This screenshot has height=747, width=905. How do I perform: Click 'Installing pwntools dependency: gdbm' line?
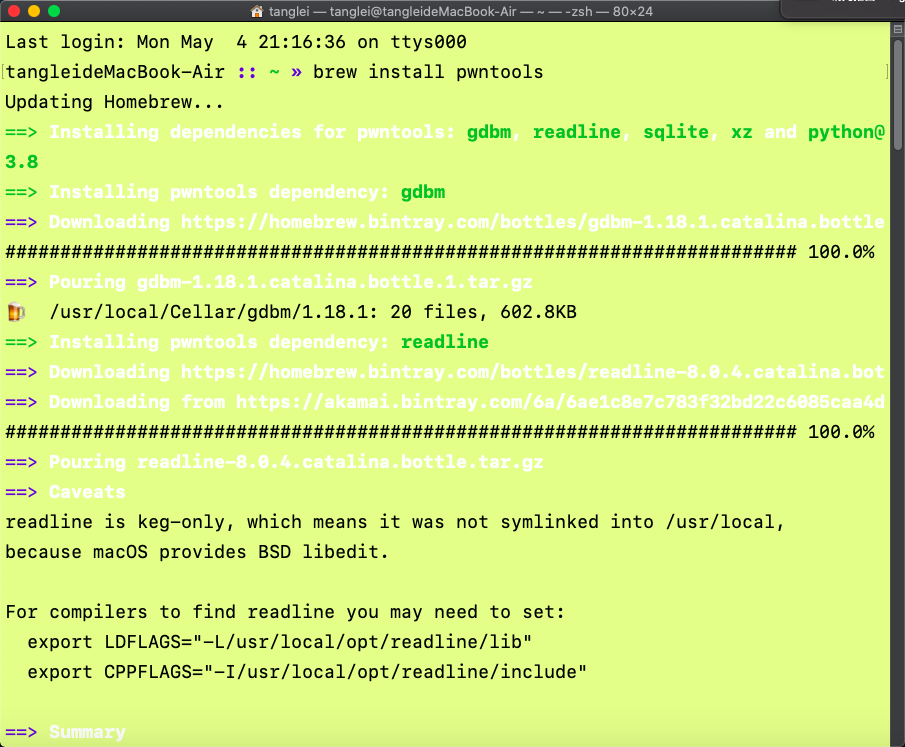[x=225, y=192]
